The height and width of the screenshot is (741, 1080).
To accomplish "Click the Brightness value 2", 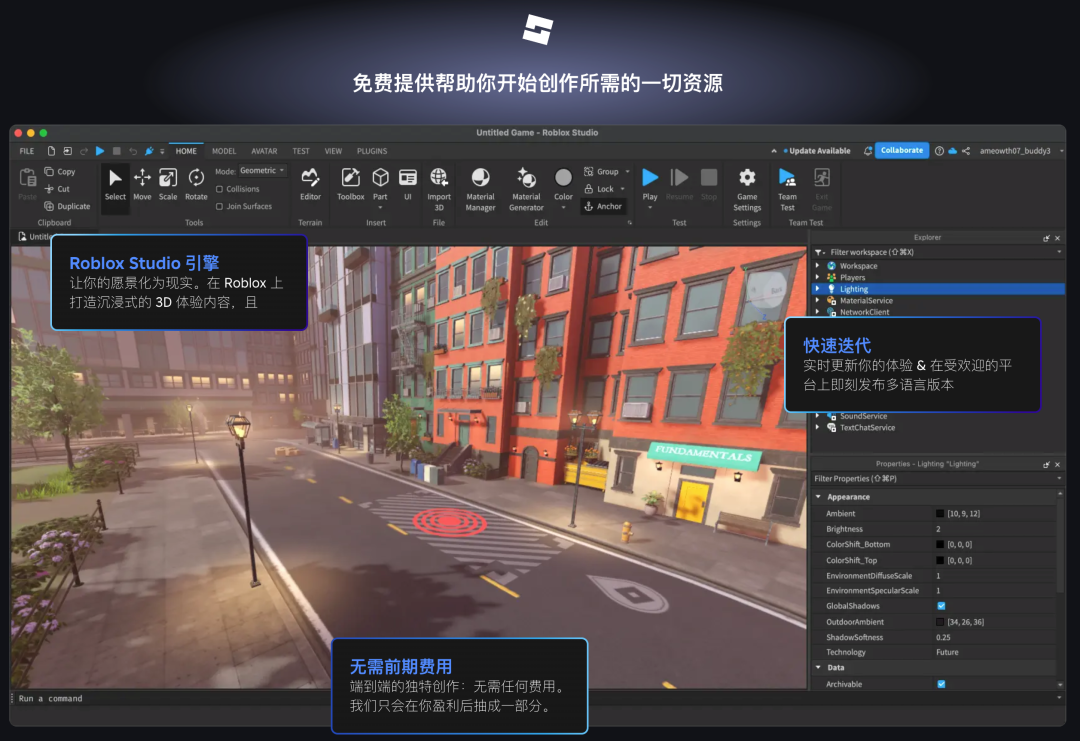I will pyautogui.click(x=938, y=529).
